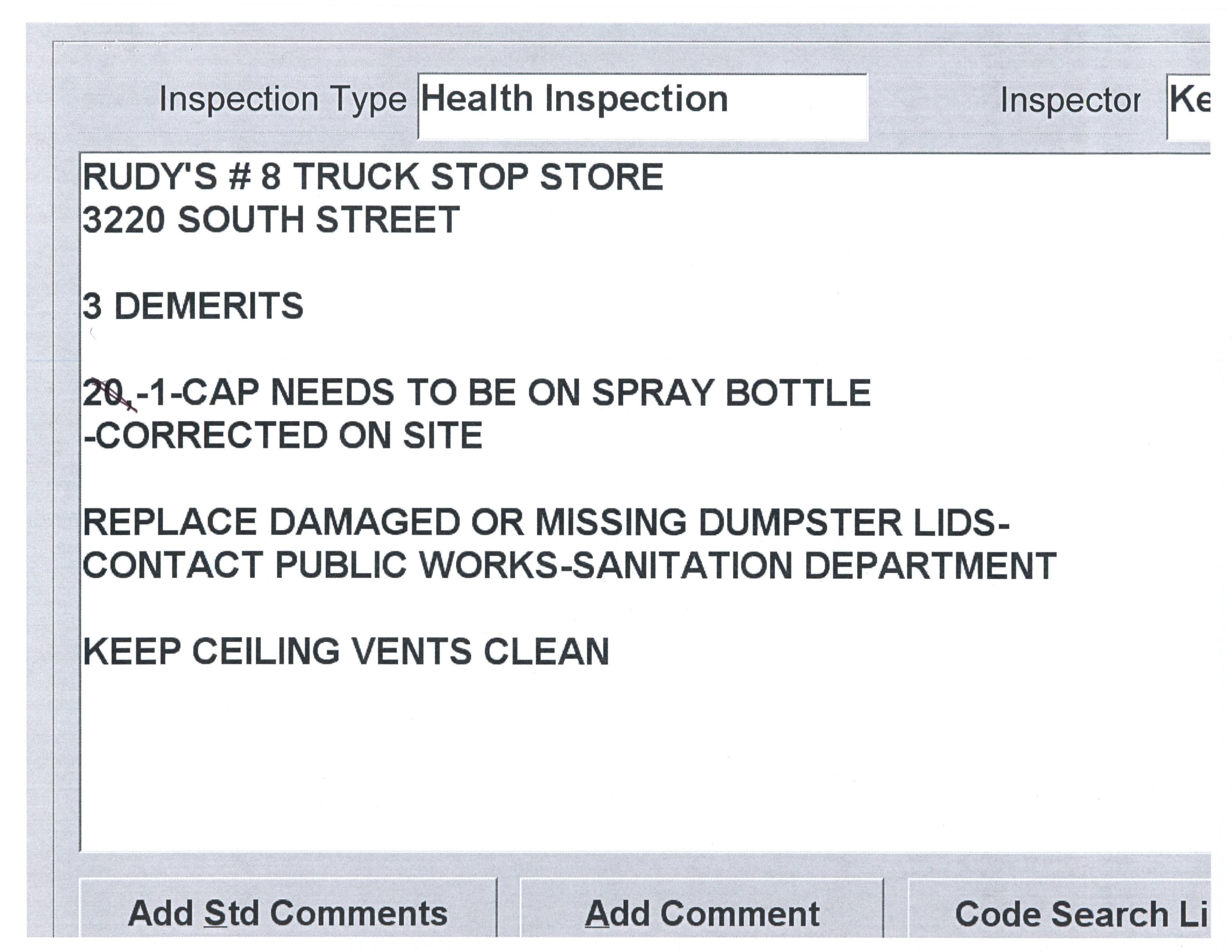The width and height of the screenshot is (1232, 952).
Task: Click the 3220 SOUTH STREET address line
Action: coord(271,220)
